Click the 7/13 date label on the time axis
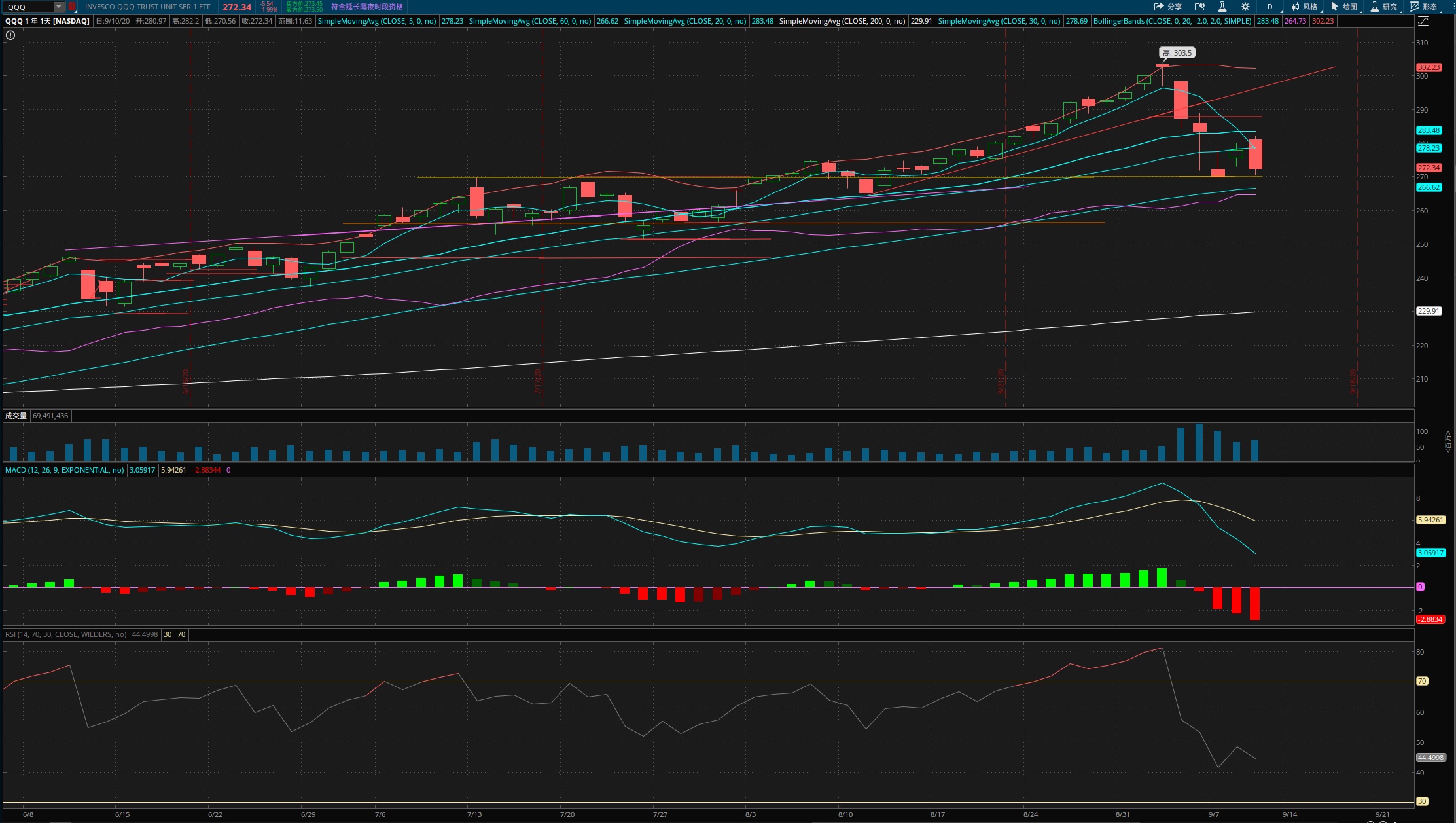The image size is (1456, 823). [474, 814]
